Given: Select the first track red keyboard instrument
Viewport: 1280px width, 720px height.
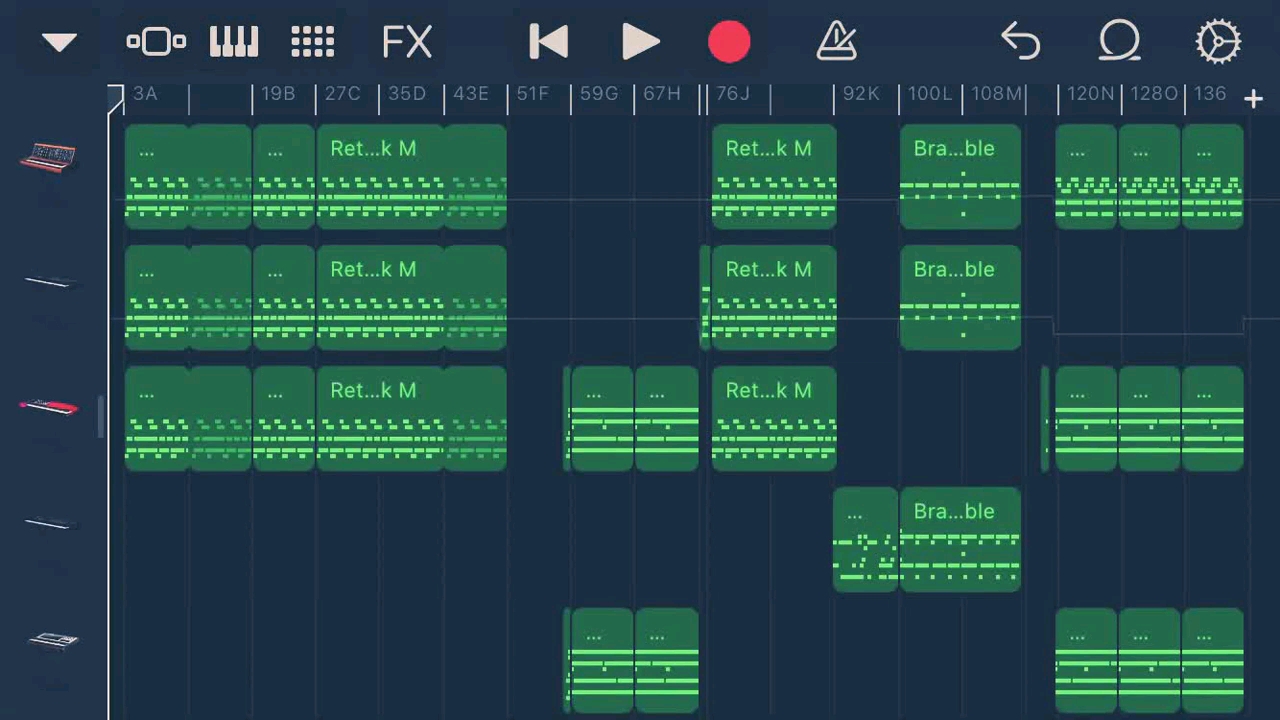Looking at the screenshot, I should coord(48,157).
